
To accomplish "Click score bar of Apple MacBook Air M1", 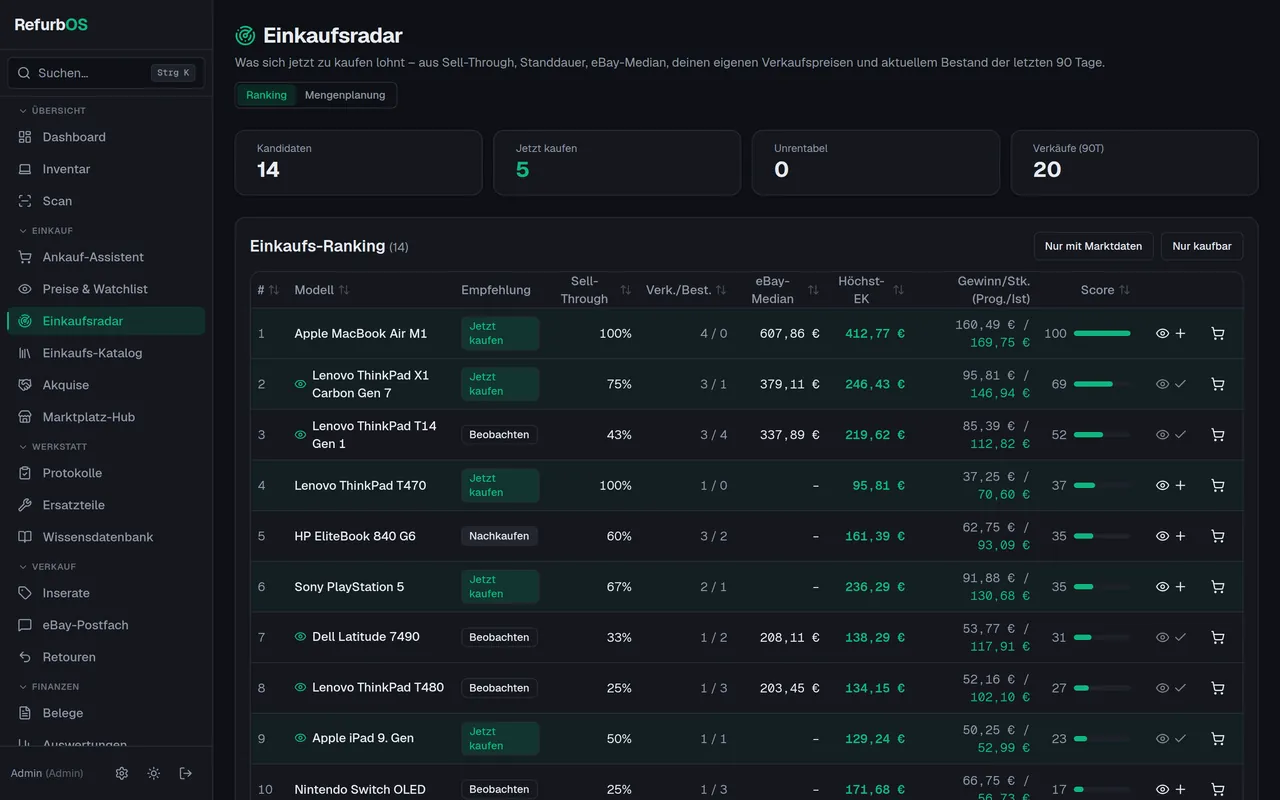I will pyautogui.click(x=1102, y=333).
